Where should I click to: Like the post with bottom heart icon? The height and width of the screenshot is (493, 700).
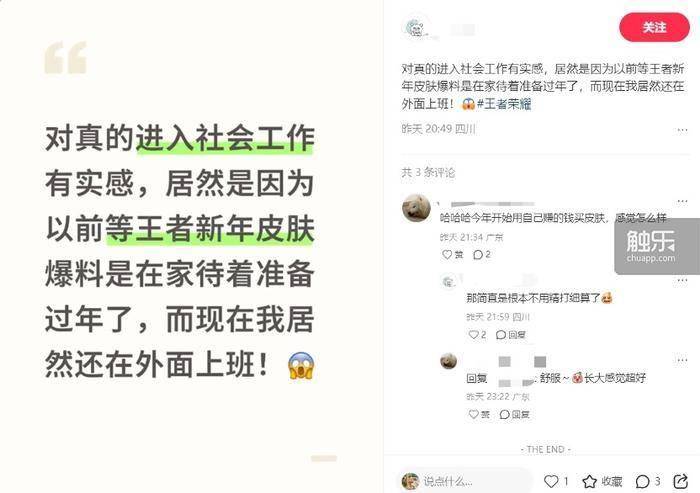551,481
